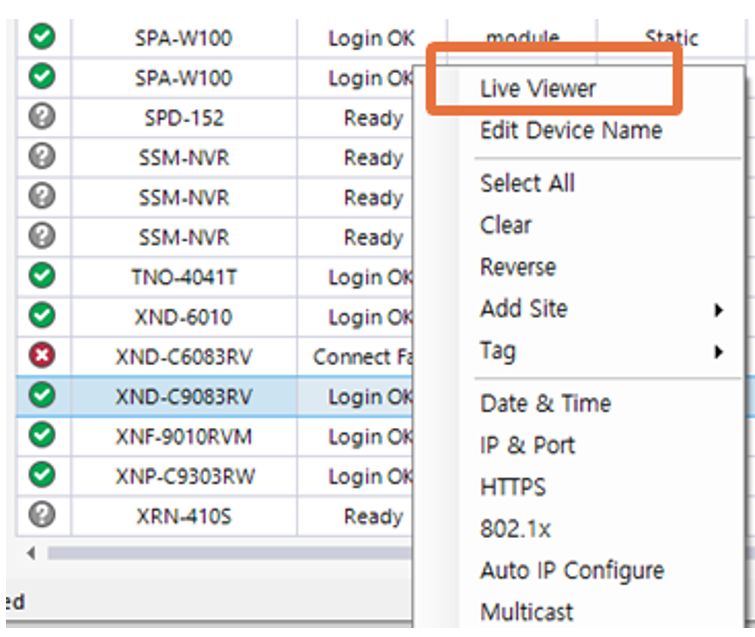This screenshot has height=637, width=755.
Task: Click the green status icon for TNO-4041T
Action: [x=43, y=277]
